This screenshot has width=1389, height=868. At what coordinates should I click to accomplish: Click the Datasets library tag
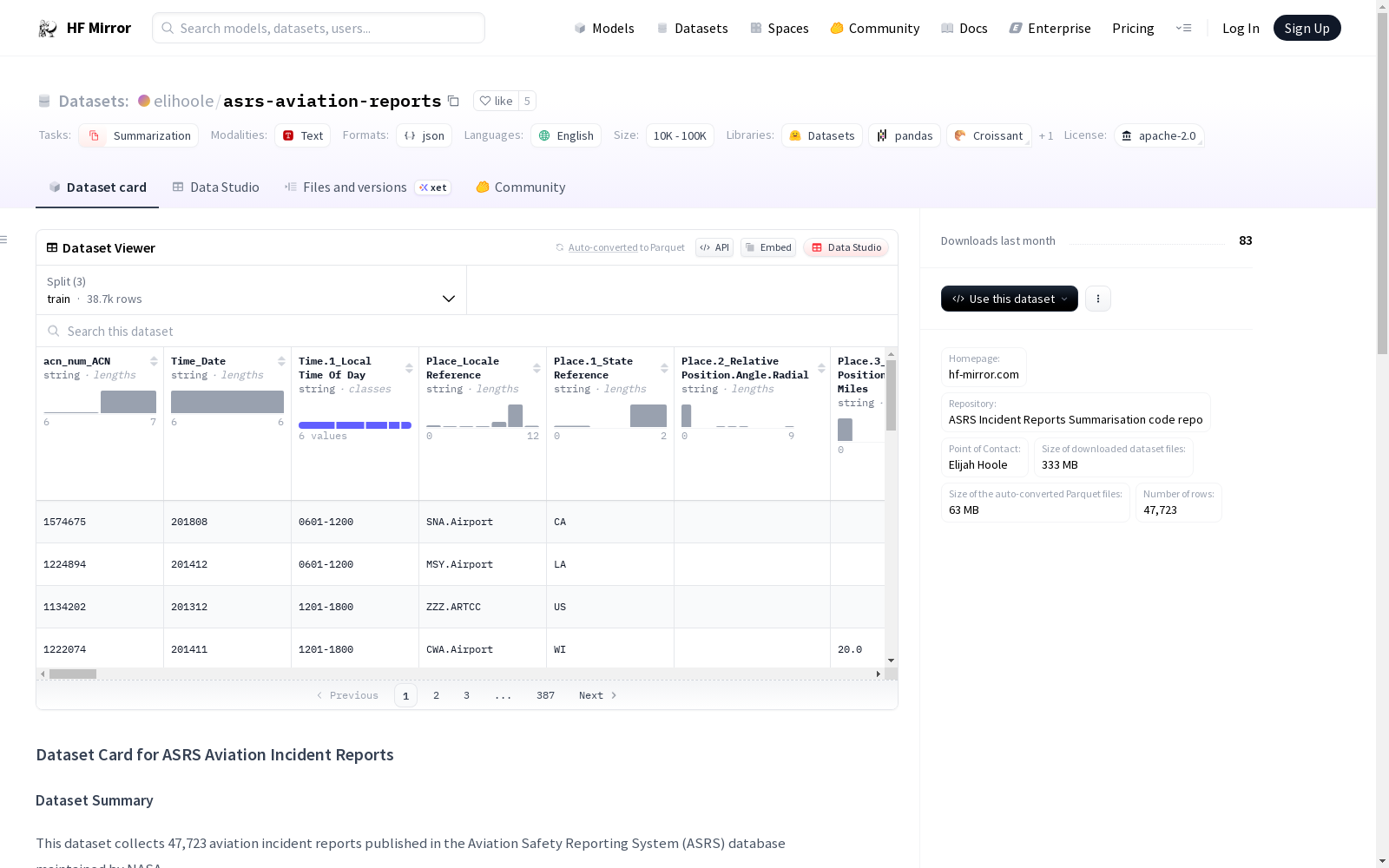[822, 135]
